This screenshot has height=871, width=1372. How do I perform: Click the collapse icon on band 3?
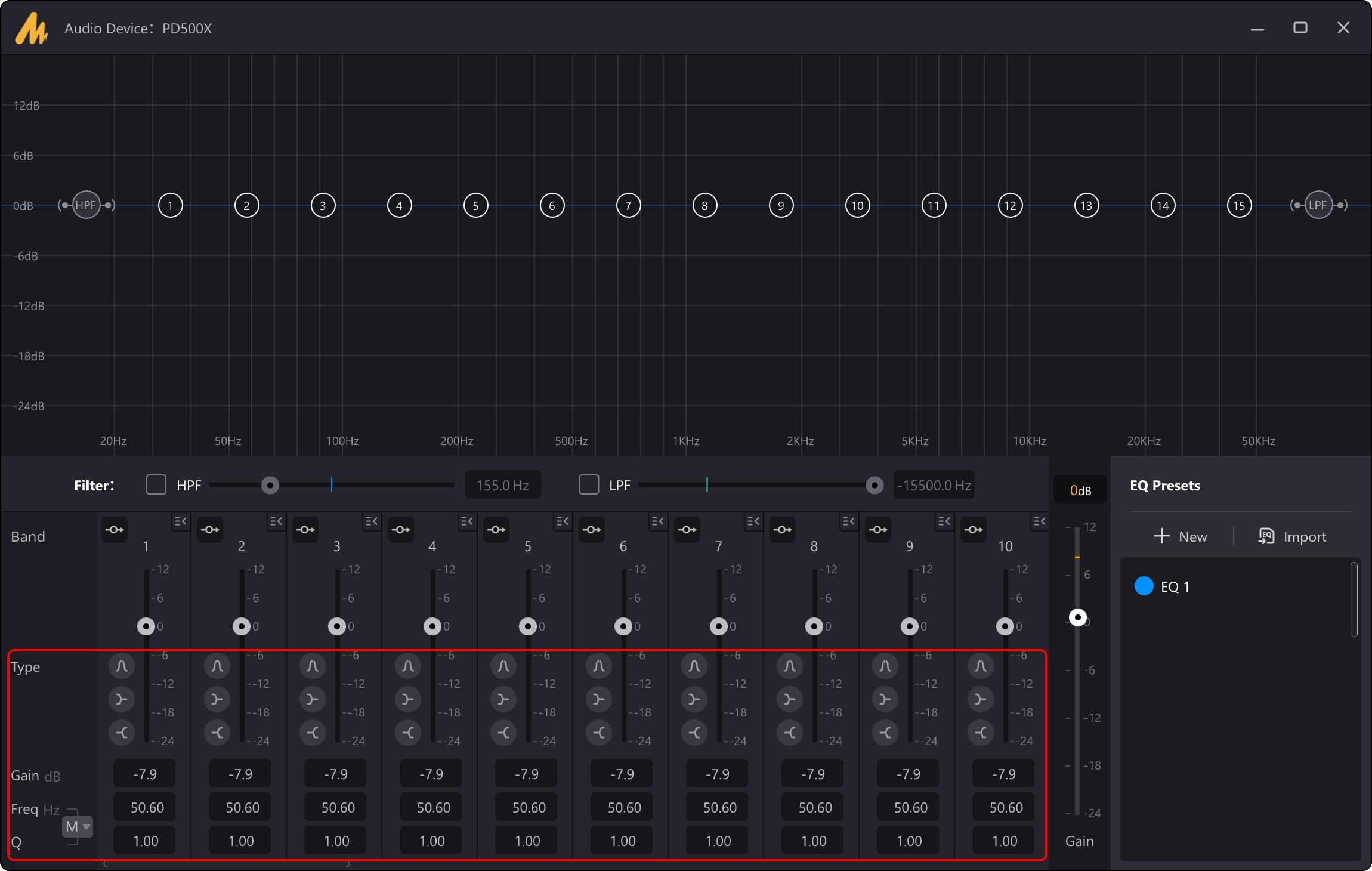pos(372,521)
